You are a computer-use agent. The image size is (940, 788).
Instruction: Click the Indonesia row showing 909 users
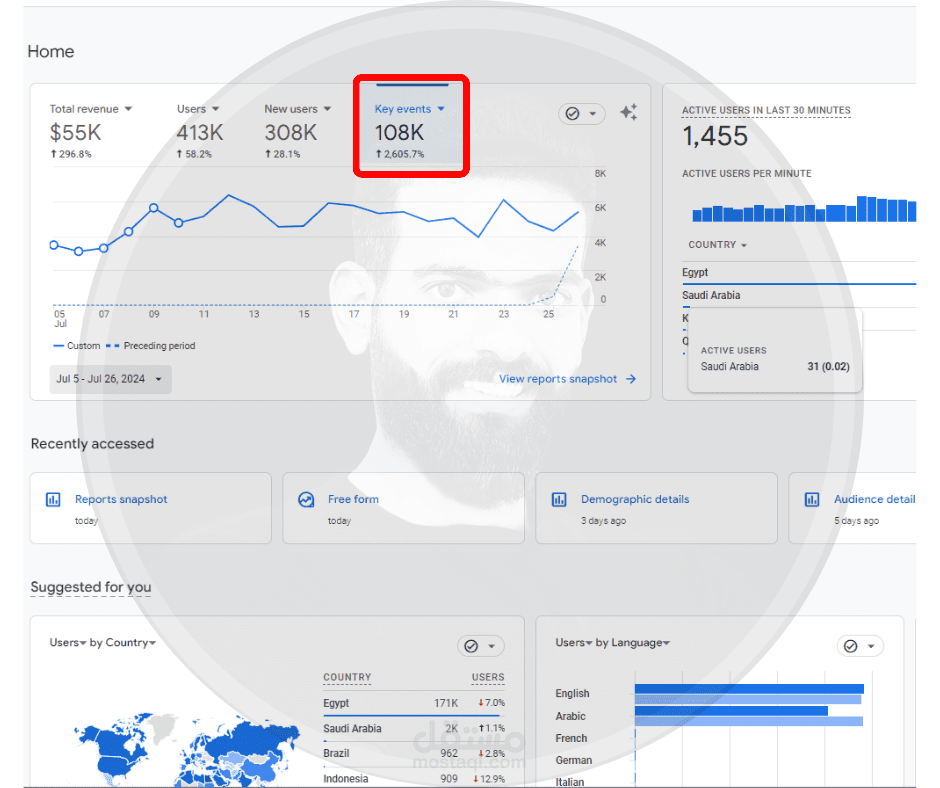[x=414, y=778]
